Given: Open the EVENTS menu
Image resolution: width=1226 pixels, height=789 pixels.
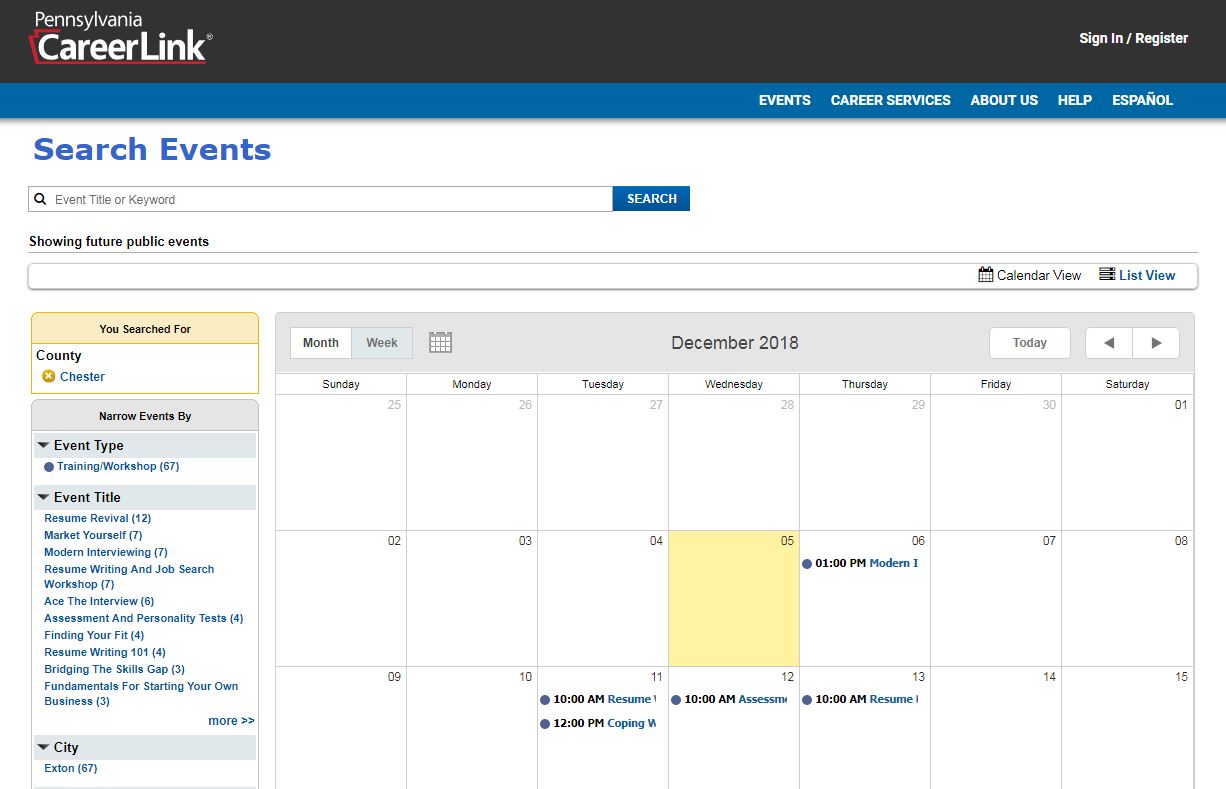Looking at the screenshot, I should tap(785, 100).
